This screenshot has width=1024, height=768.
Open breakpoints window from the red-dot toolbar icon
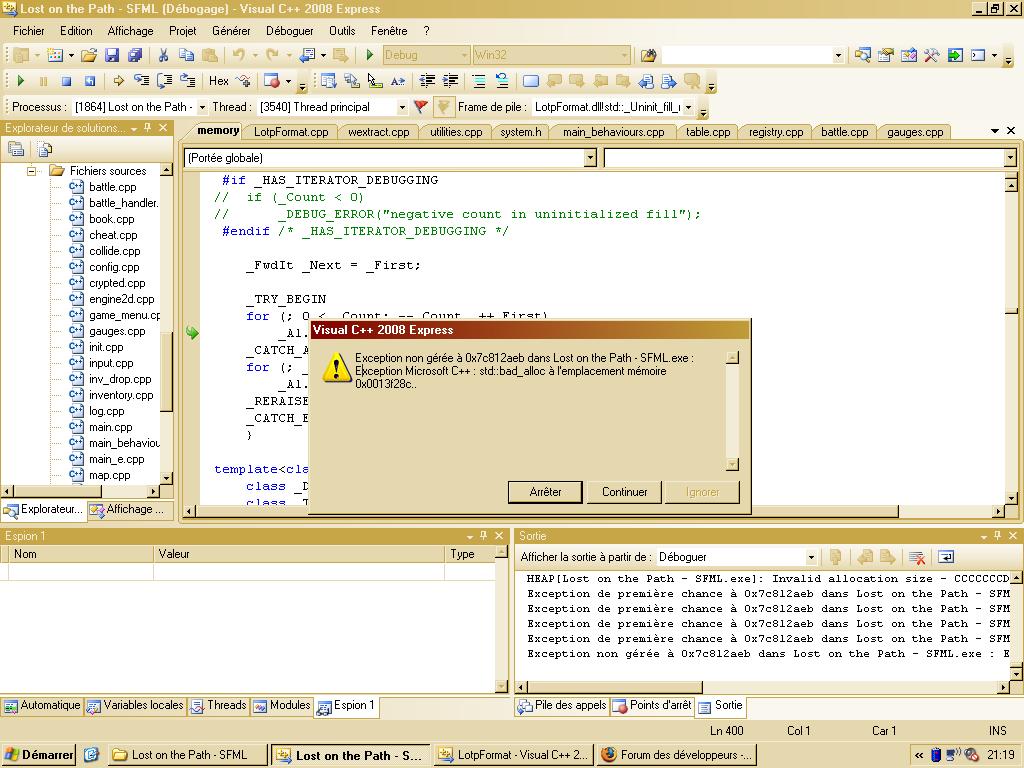coord(272,81)
